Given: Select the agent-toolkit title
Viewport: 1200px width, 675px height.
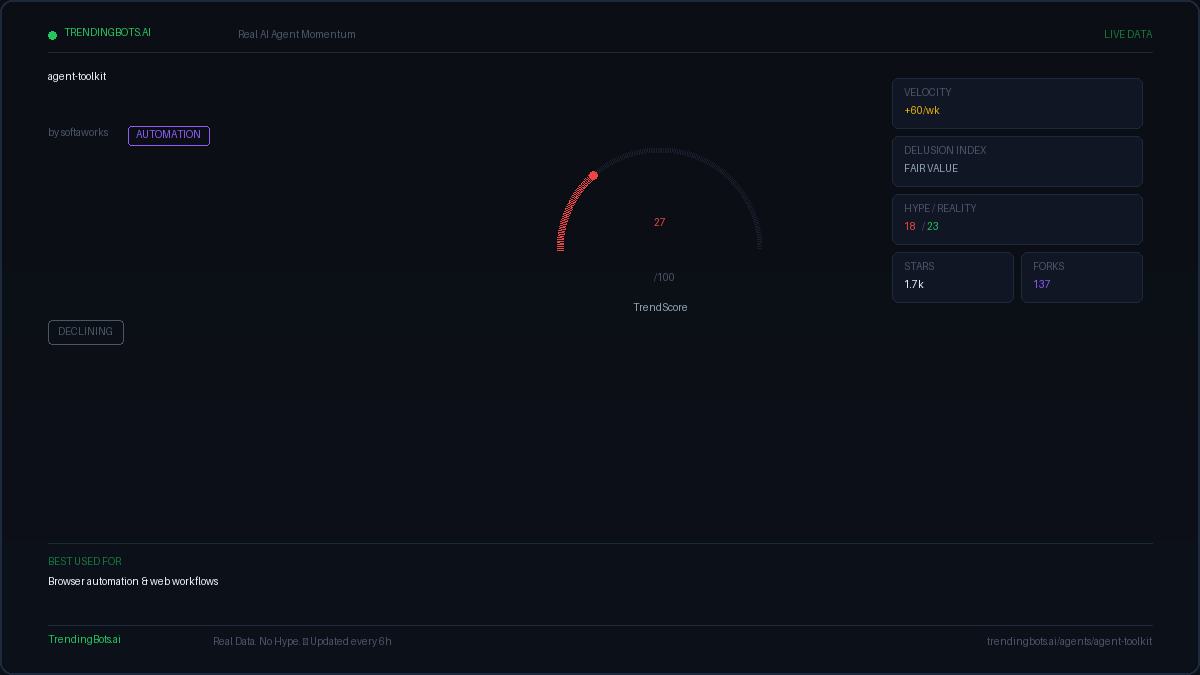Looking at the screenshot, I should [77, 77].
